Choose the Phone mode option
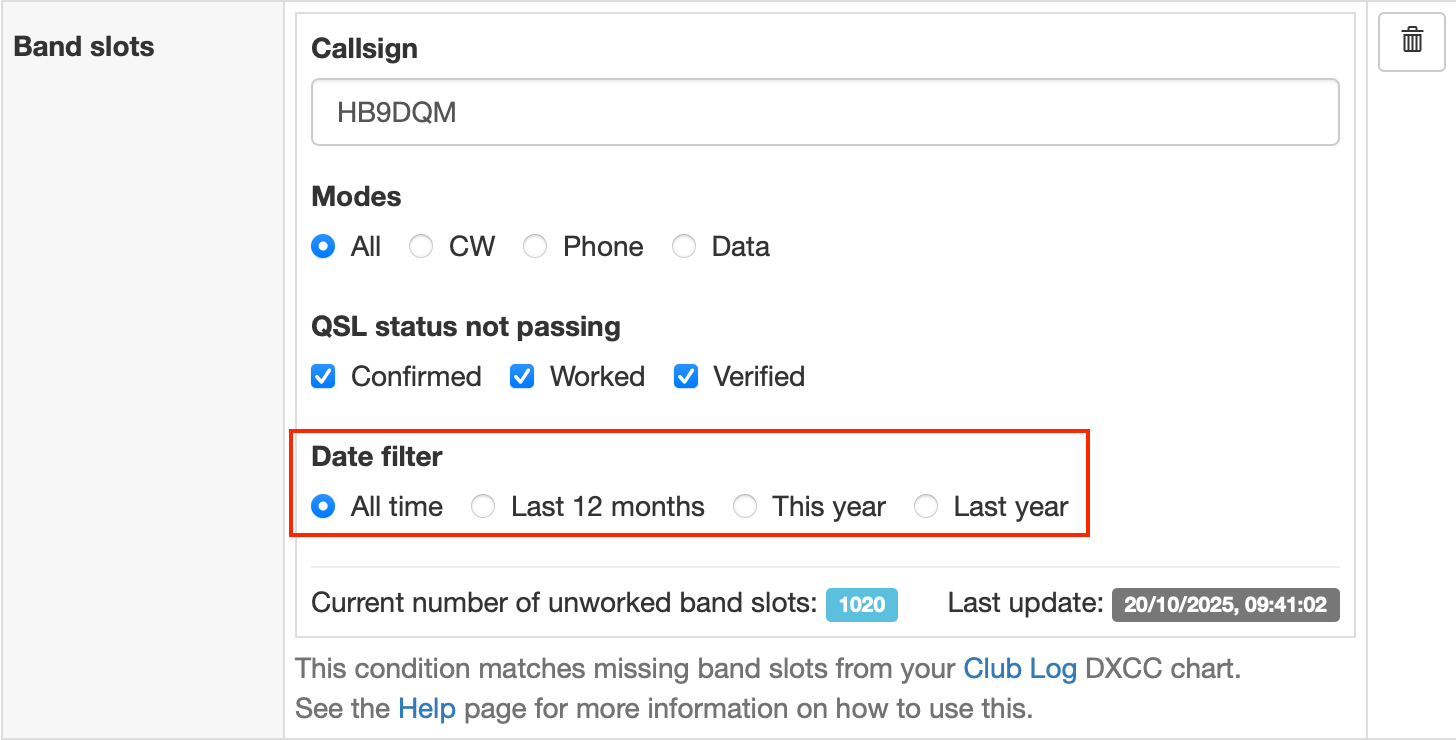Screen dimensions: 1456x740 pyautogui.click(x=535, y=247)
